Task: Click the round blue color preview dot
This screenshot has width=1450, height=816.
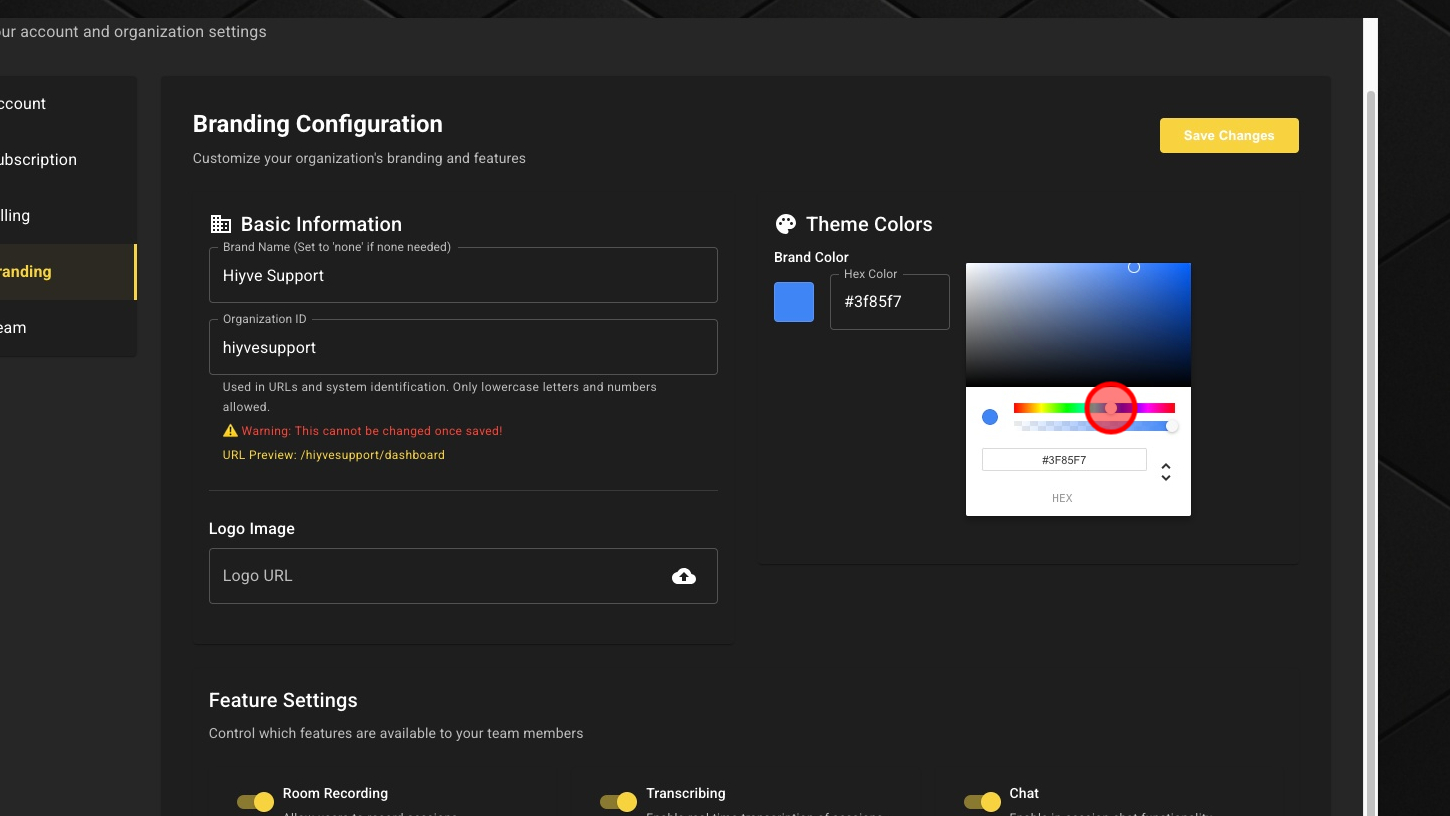Action: [x=990, y=417]
